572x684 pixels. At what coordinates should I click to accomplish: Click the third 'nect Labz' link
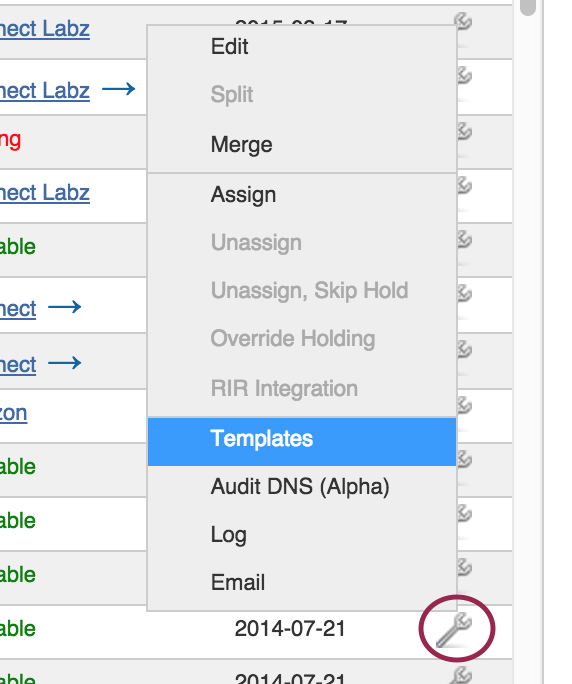(45, 193)
